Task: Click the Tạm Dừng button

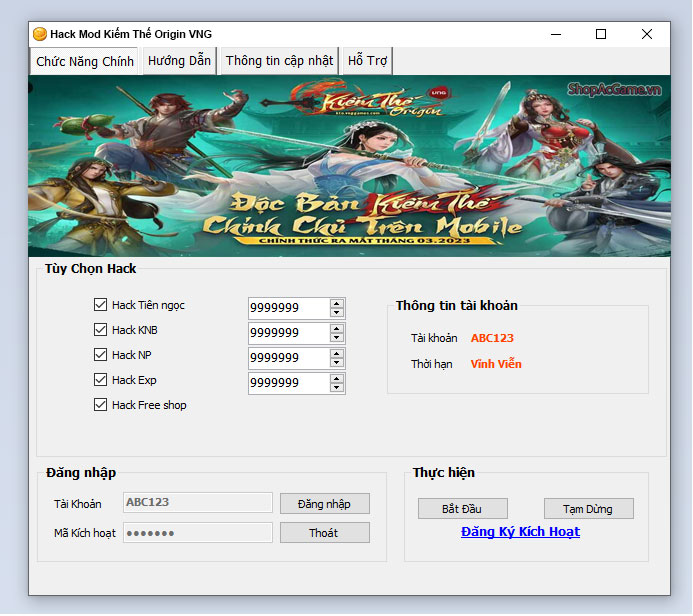Action: click(588, 509)
